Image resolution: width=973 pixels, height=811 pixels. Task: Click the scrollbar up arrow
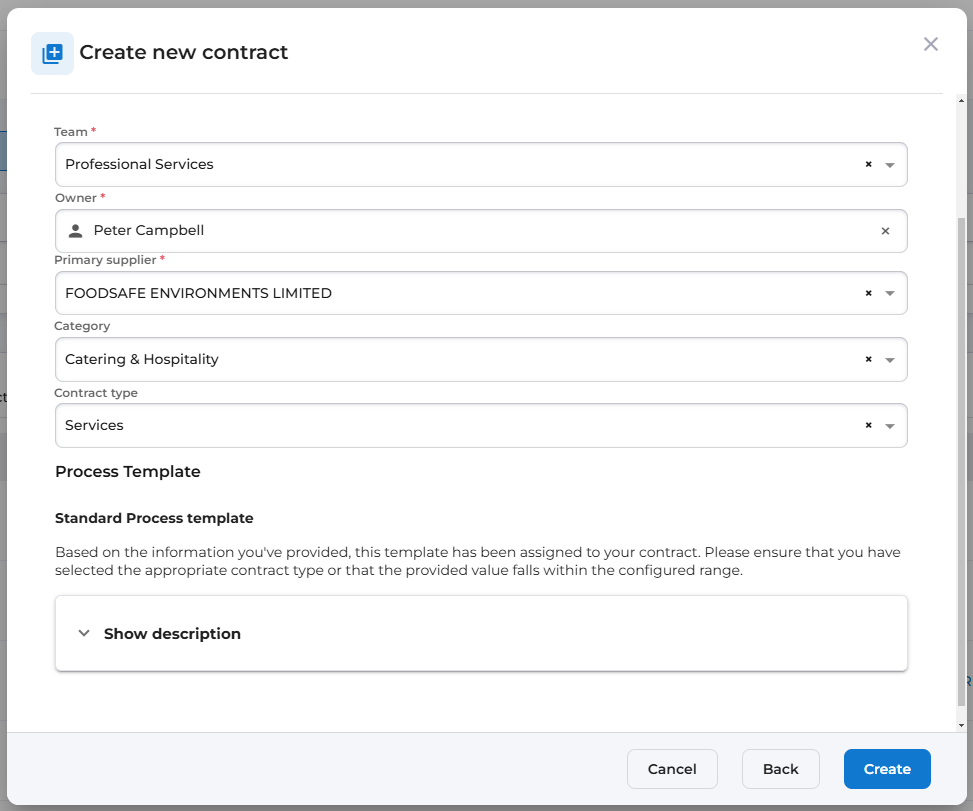(x=961, y=101)
